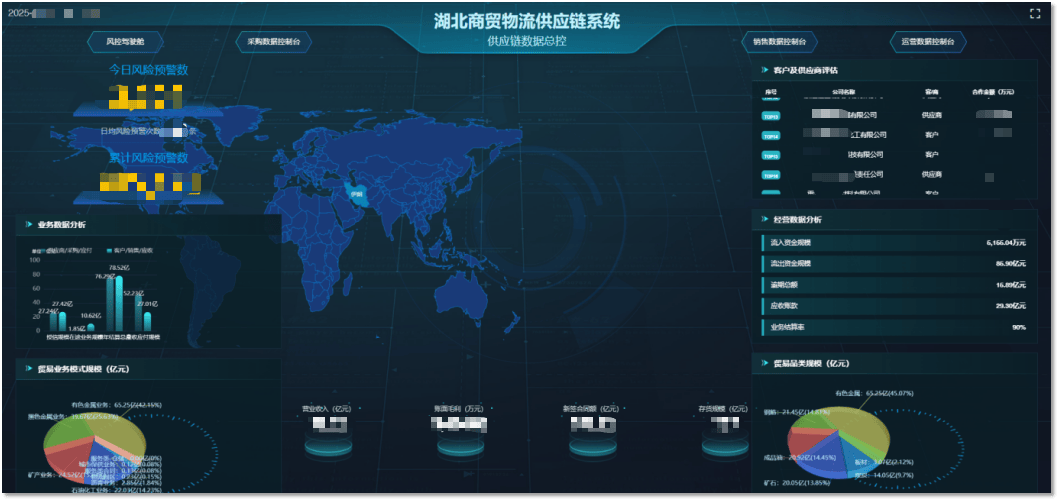This screenshot has width=1058, height=501.
Task: Click the 供应链数据总控 subtitle
Action: pyautogui.click(x=526, y=40)
